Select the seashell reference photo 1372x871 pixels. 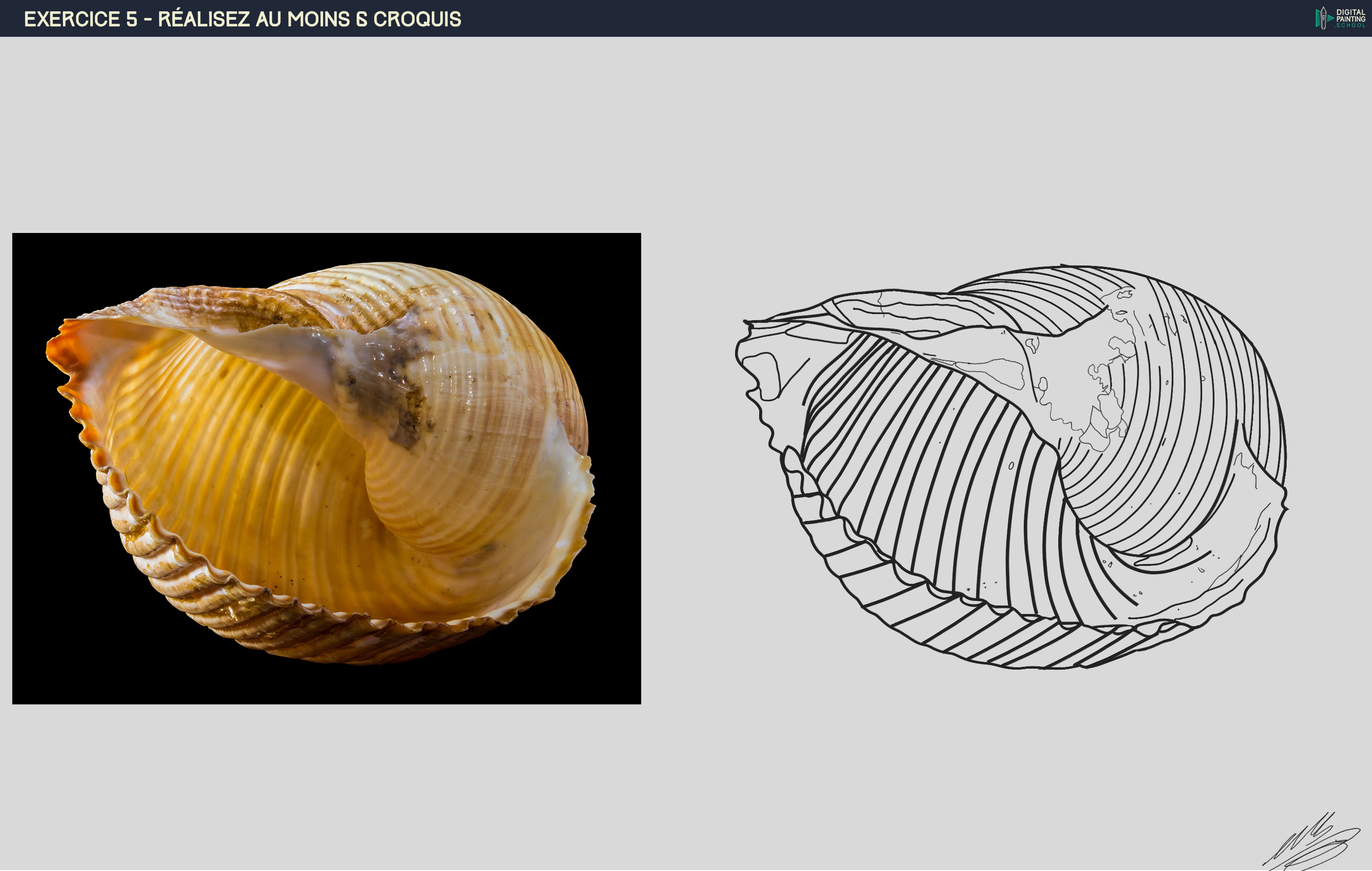(326, 468)
